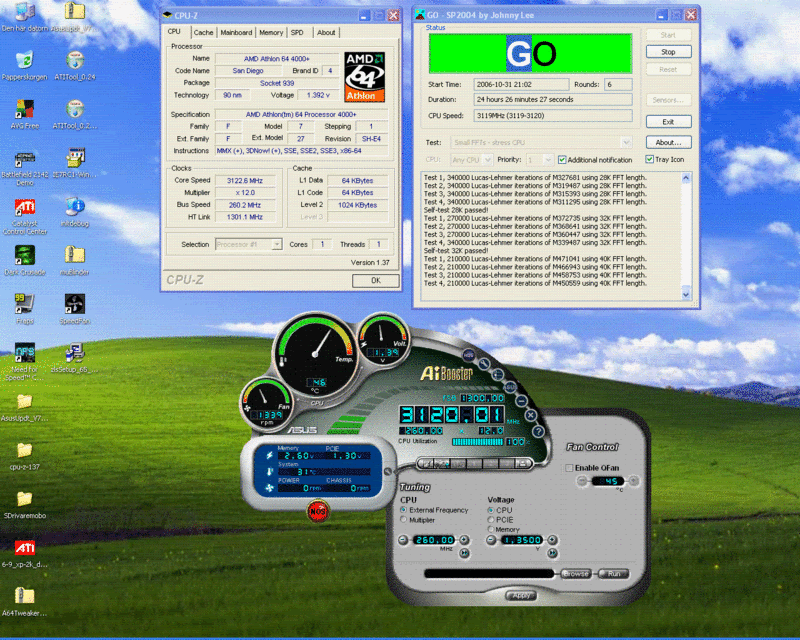This screenshot has width=800, height=640.
Task: Open the Need for Speed shortcut
Action: tap(24, 361)
